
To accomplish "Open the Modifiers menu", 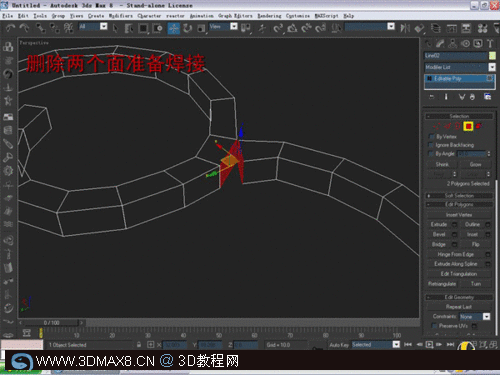I will click(x=120, y=16).
